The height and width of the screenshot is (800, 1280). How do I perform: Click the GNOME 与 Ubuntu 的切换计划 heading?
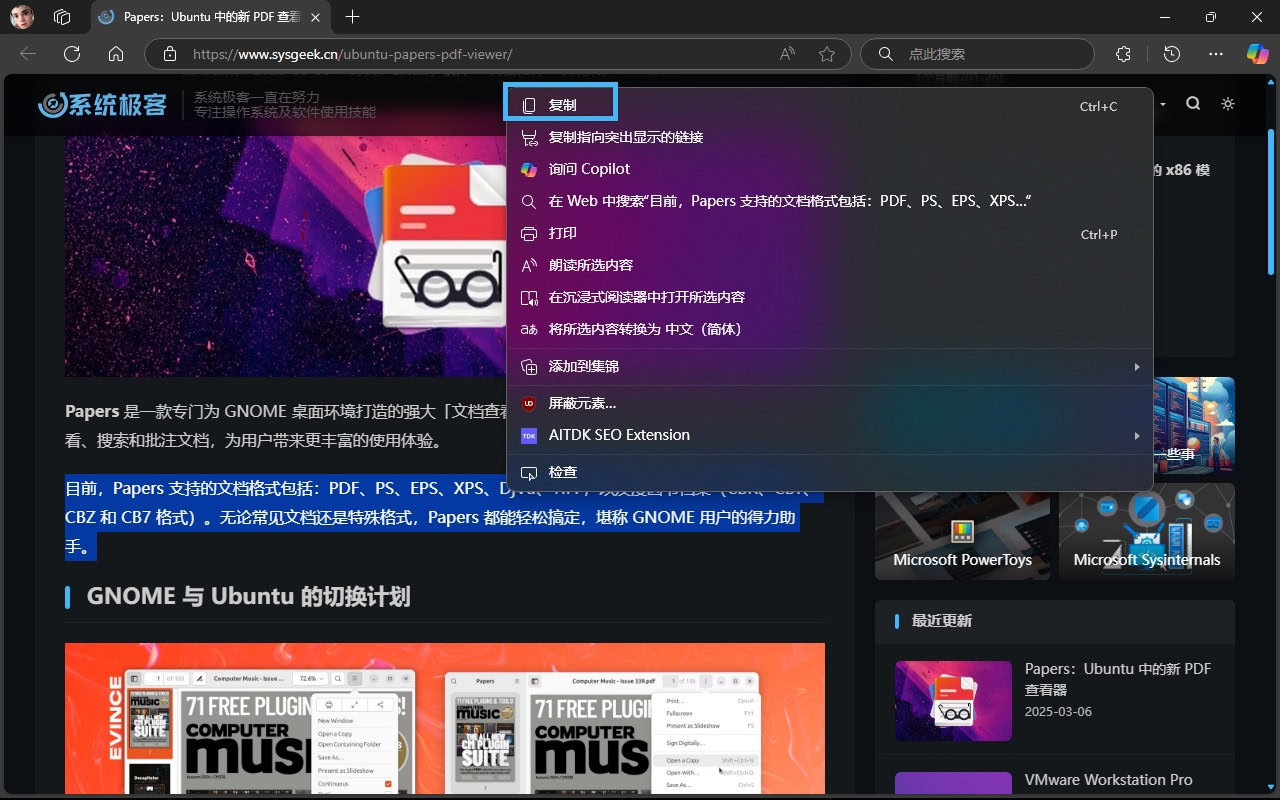248,597
